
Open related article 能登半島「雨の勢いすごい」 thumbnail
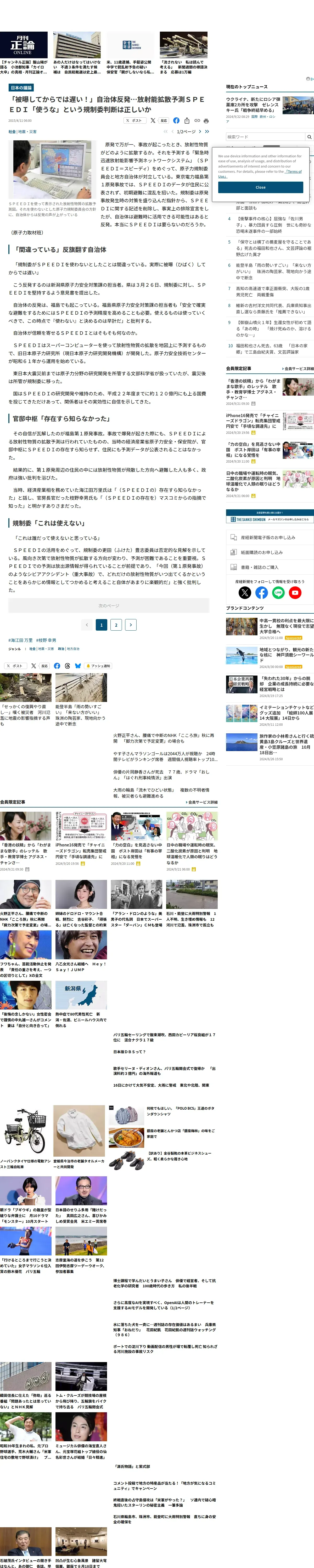pos(81,687)
